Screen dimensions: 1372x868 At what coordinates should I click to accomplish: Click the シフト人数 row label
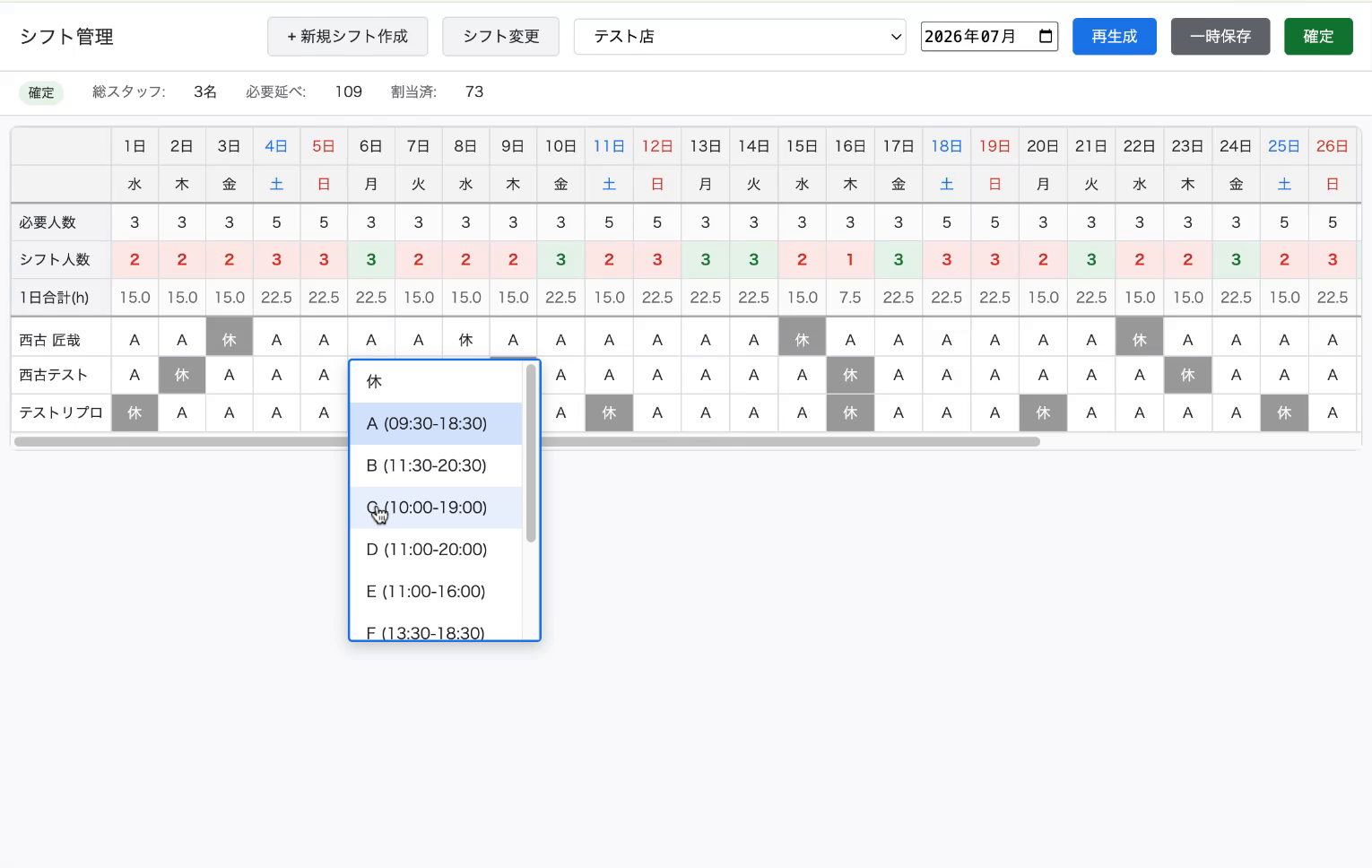click(56, 259)
